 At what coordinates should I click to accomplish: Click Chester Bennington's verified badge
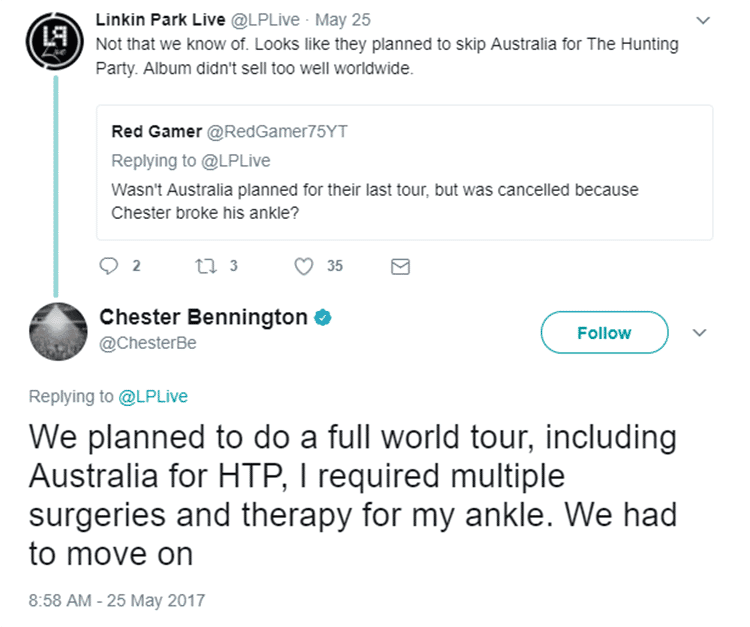click(x=323, y=318)
